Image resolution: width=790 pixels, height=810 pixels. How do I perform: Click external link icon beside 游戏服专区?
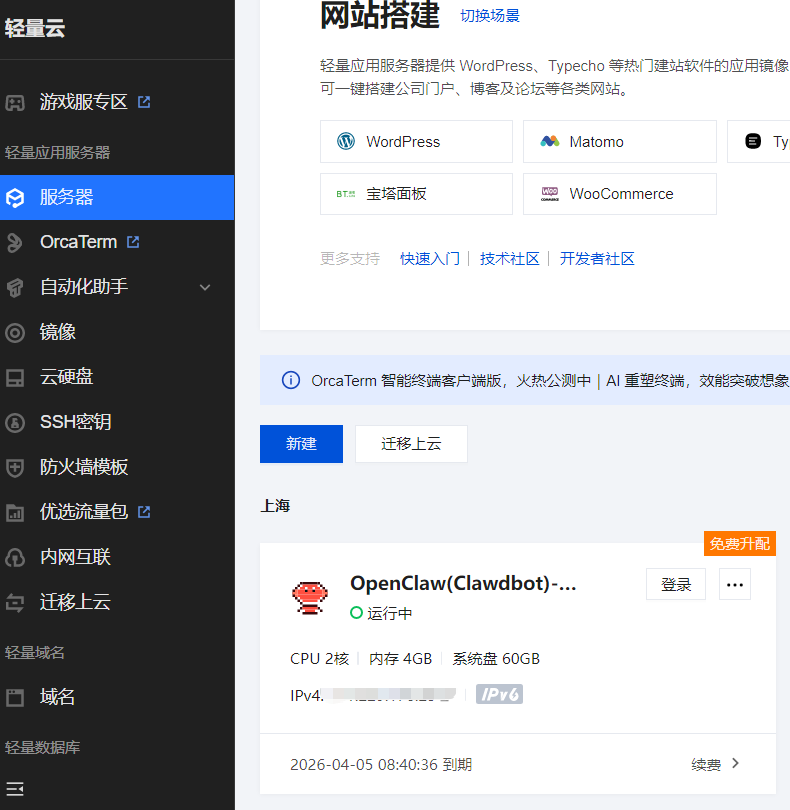pyautogui.click(x=144, y=102)
